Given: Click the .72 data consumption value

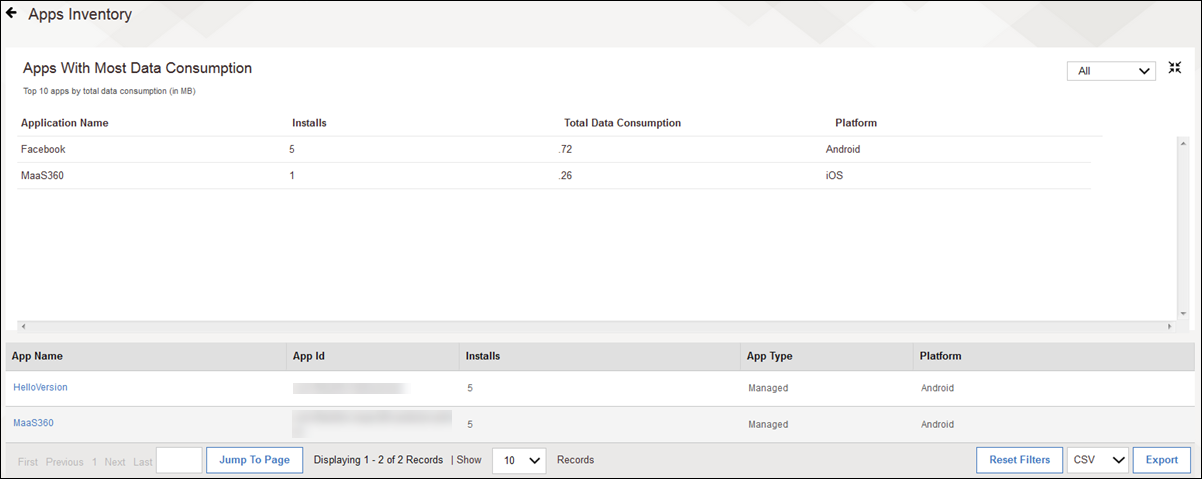Looking at the screenshot, I should [x=565, y=149].
